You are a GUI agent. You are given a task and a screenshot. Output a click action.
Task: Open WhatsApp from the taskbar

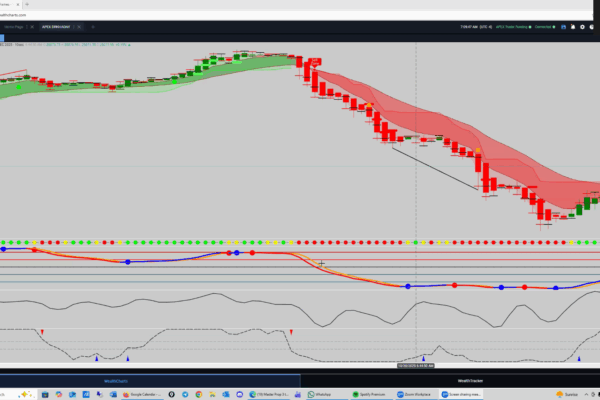tap(319, 394)
